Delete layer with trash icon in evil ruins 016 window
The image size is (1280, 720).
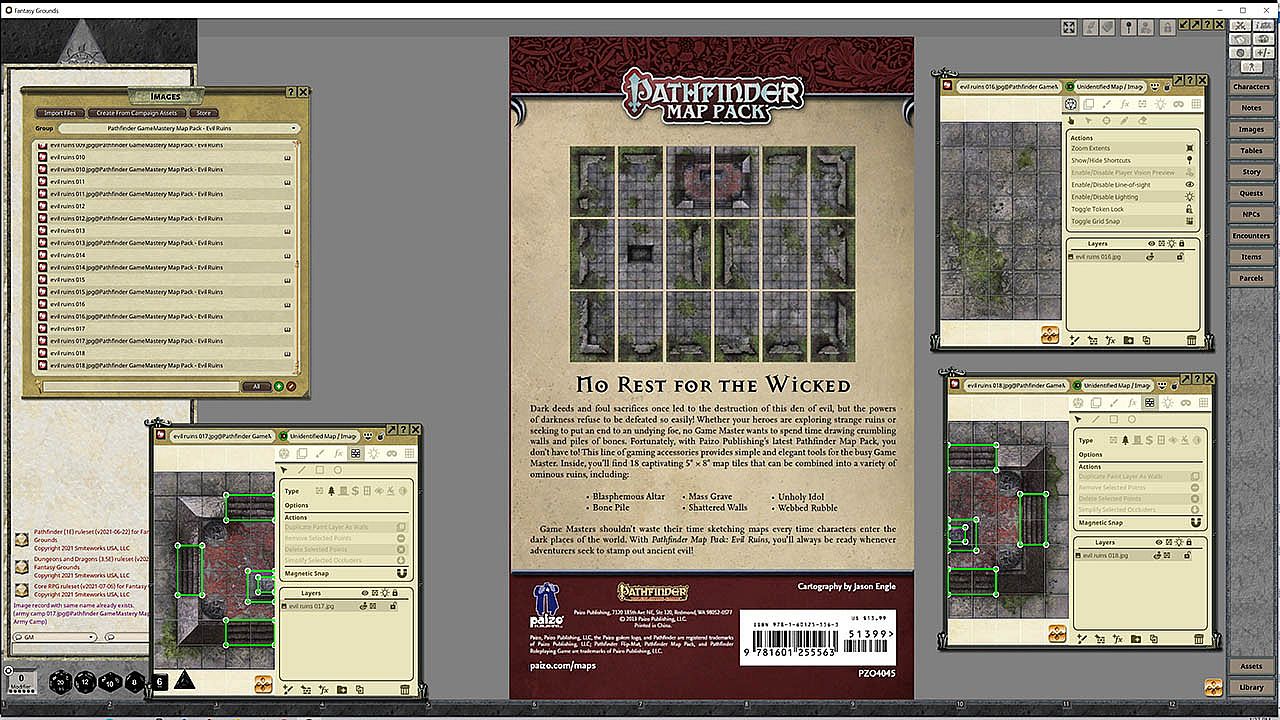pos(1191,340)
